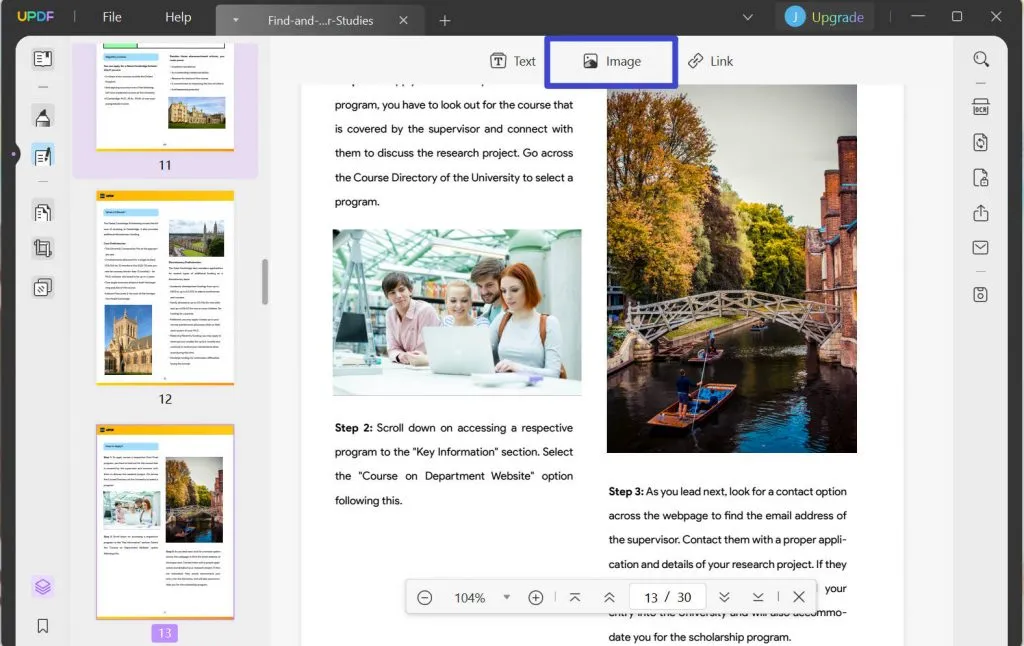
Task: Click the send by email envelope icon
Action: pos(981,248)
